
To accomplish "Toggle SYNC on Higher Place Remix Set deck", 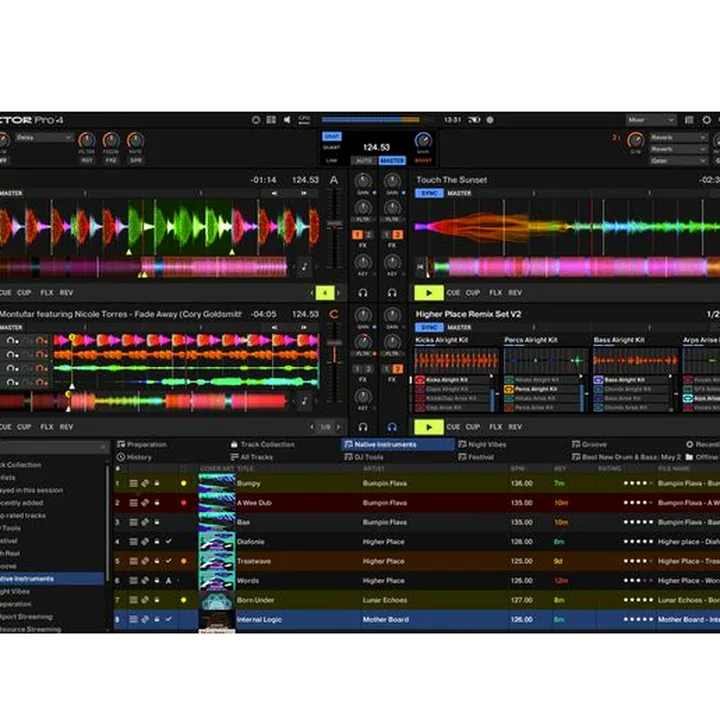I will point(429,327).
